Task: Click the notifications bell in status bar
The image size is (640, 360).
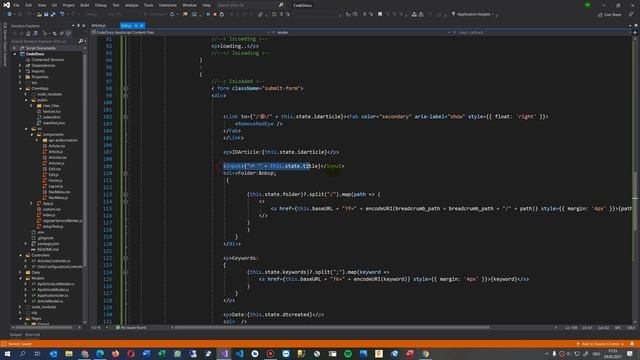Action: click(x=632, y=344)
